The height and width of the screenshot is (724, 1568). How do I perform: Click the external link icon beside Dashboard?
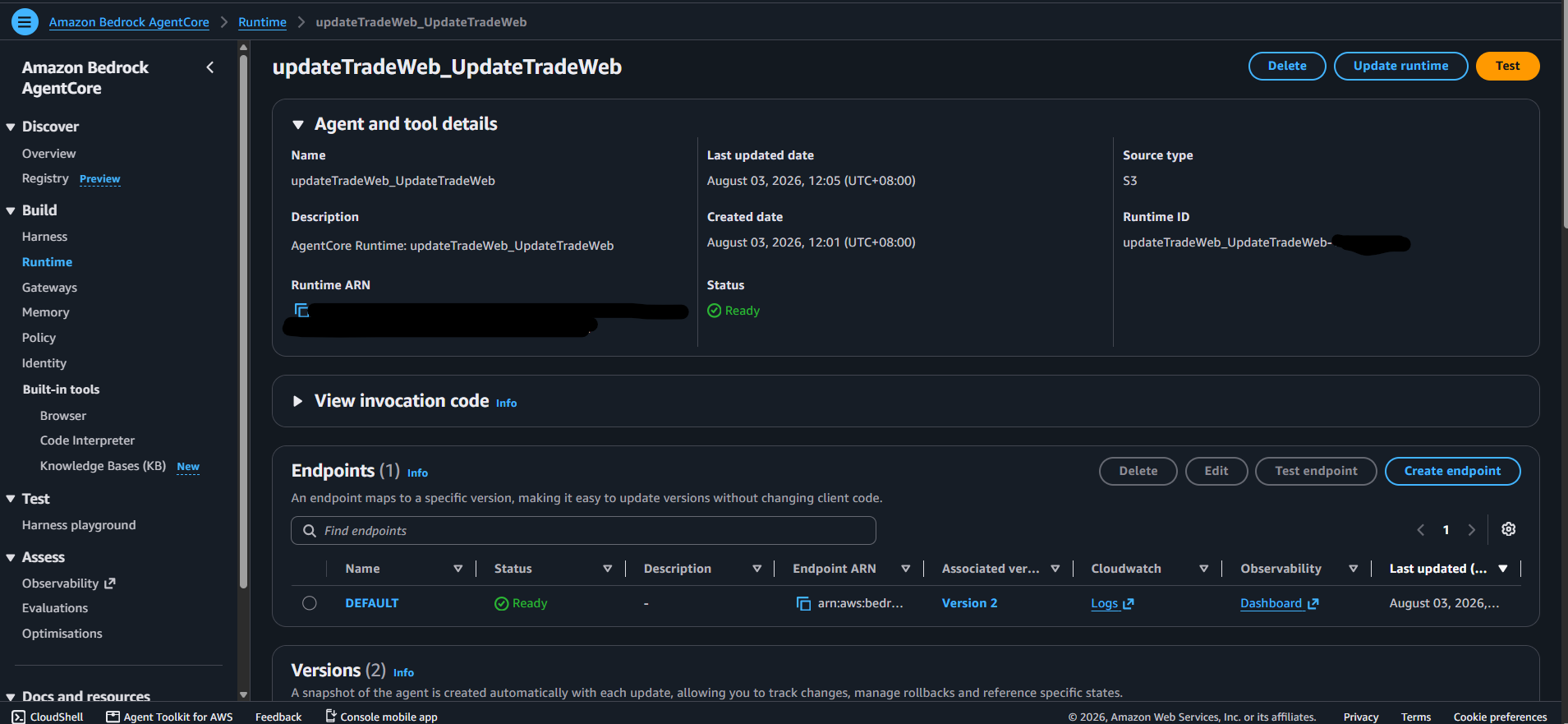pyautogui.click(x=1313, y=603)
